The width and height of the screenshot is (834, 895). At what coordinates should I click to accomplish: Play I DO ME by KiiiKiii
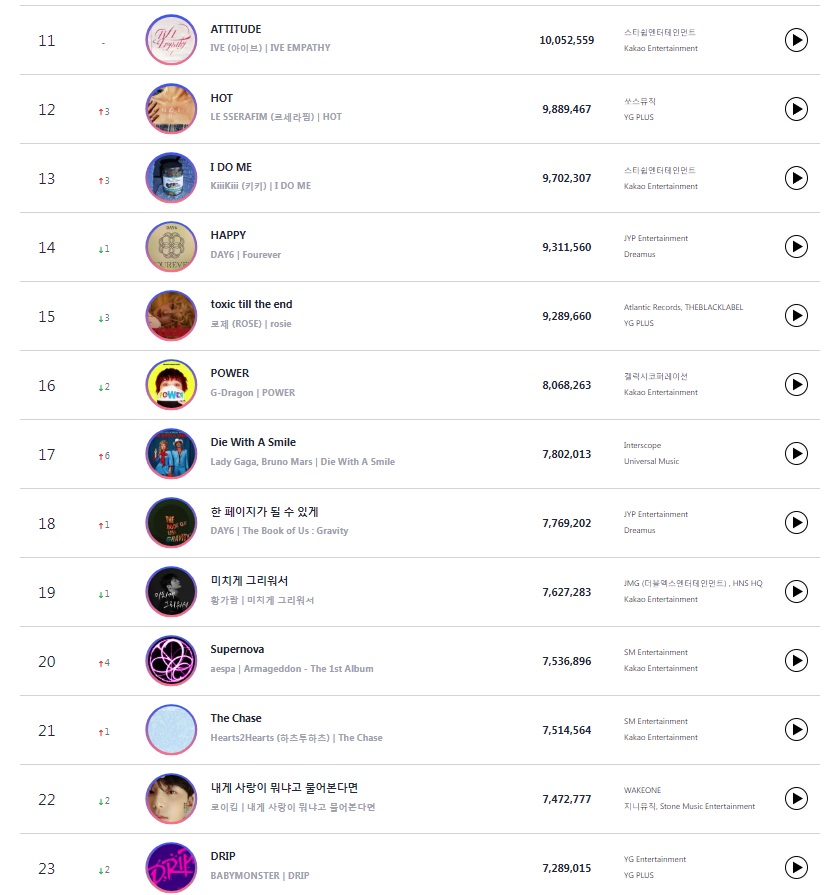pyautogui.click(x=796, y=178)
